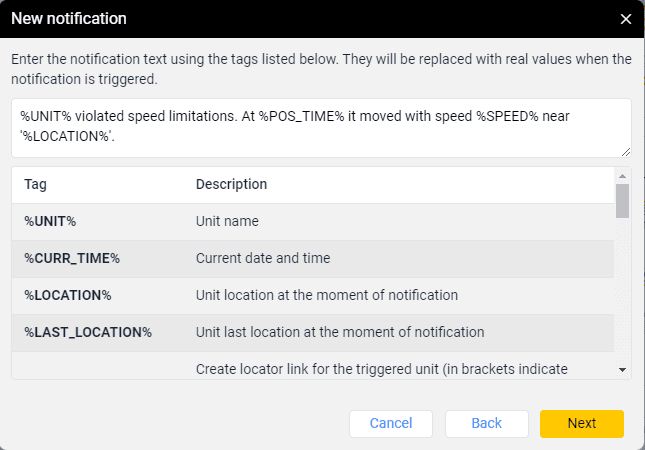This screenshot has width=645, height=450.
Task: Proceed with the yellow Next button
Action: pyautogui.click(x=581, y=423)
